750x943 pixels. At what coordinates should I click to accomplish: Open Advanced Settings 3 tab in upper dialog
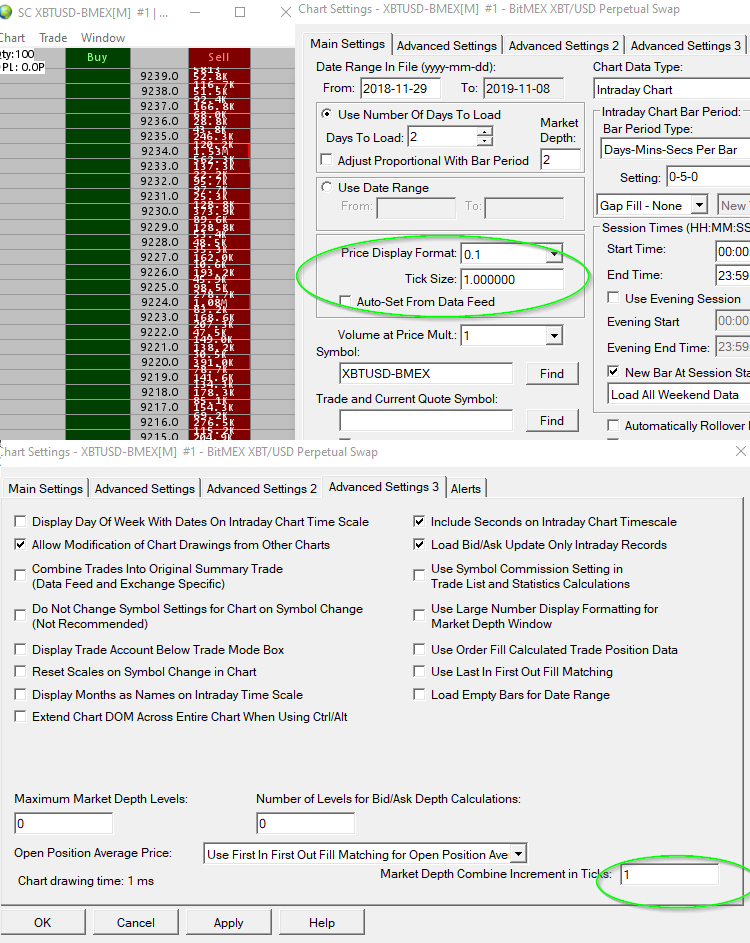686,46
